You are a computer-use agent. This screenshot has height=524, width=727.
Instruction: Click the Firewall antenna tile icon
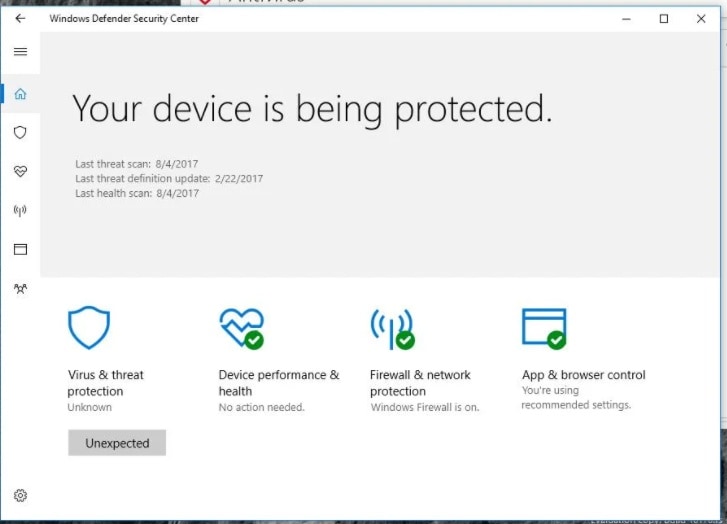391,327
